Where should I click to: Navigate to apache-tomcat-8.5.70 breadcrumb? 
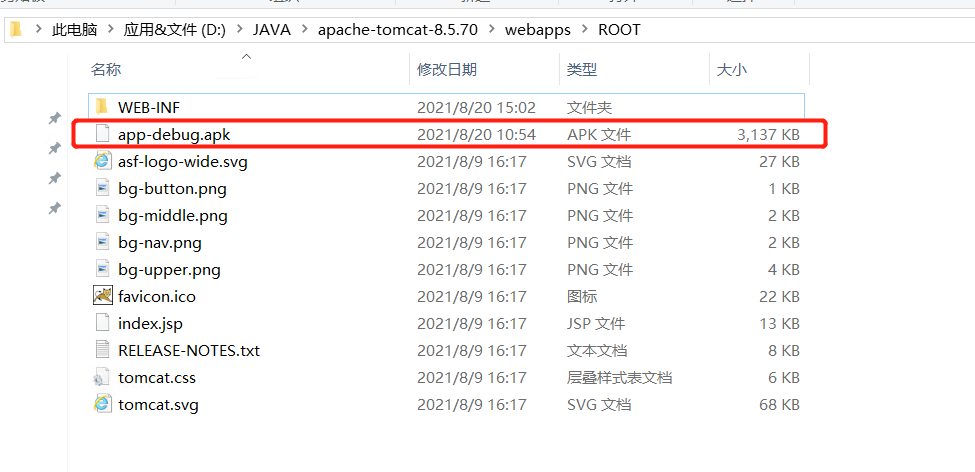coord(398,30)
